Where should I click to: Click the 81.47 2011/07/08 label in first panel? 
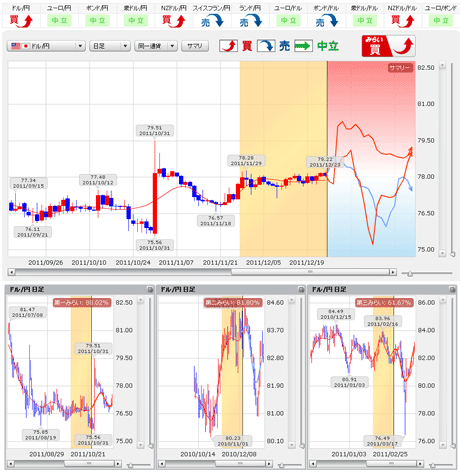[x=27, y=312]
